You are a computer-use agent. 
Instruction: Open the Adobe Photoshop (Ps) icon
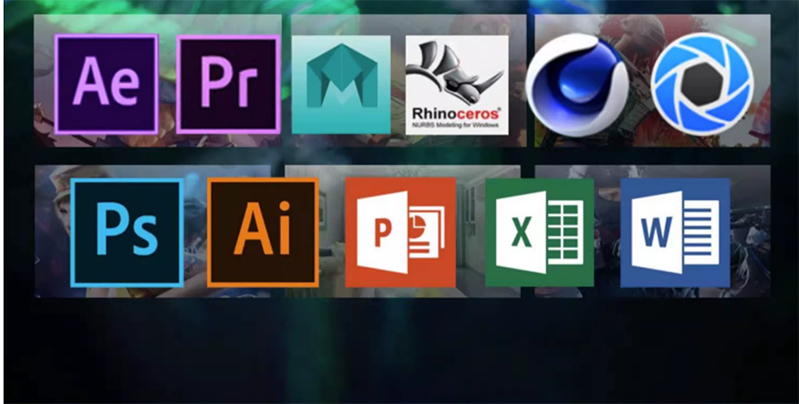(127, 232)
